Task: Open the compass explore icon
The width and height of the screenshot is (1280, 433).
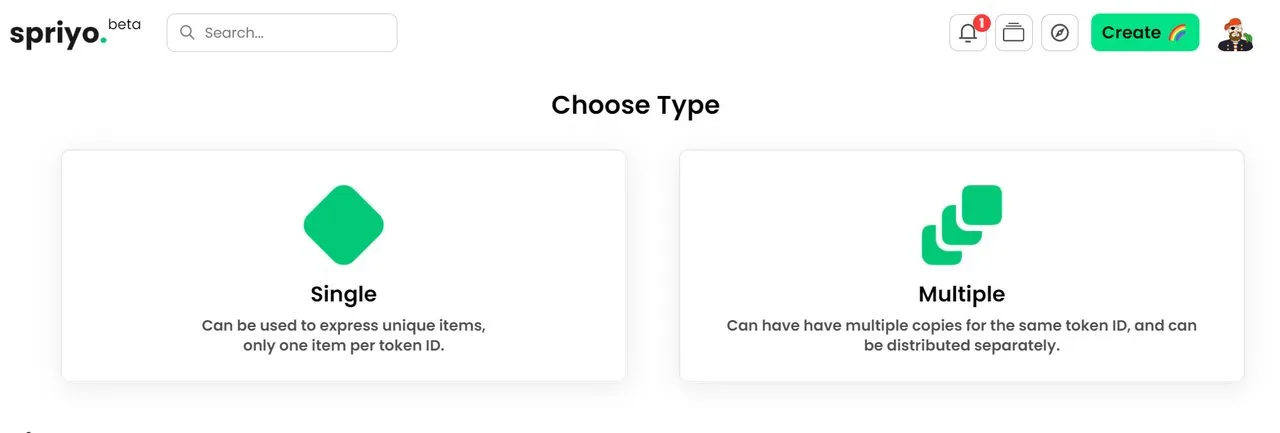Action: pyautogui.click(x=1060, y=33)
